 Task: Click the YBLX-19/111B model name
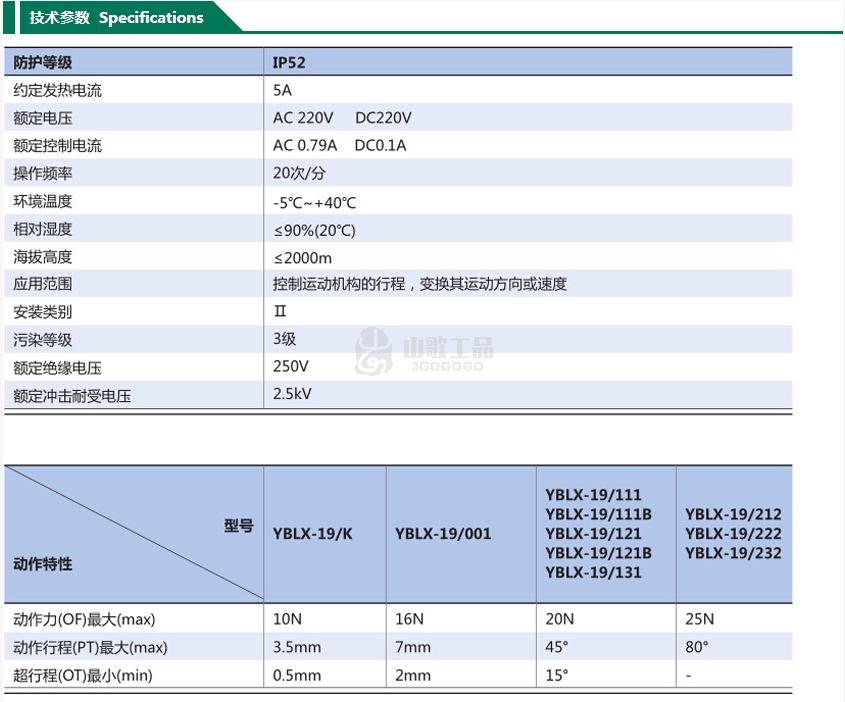[599, 515]
